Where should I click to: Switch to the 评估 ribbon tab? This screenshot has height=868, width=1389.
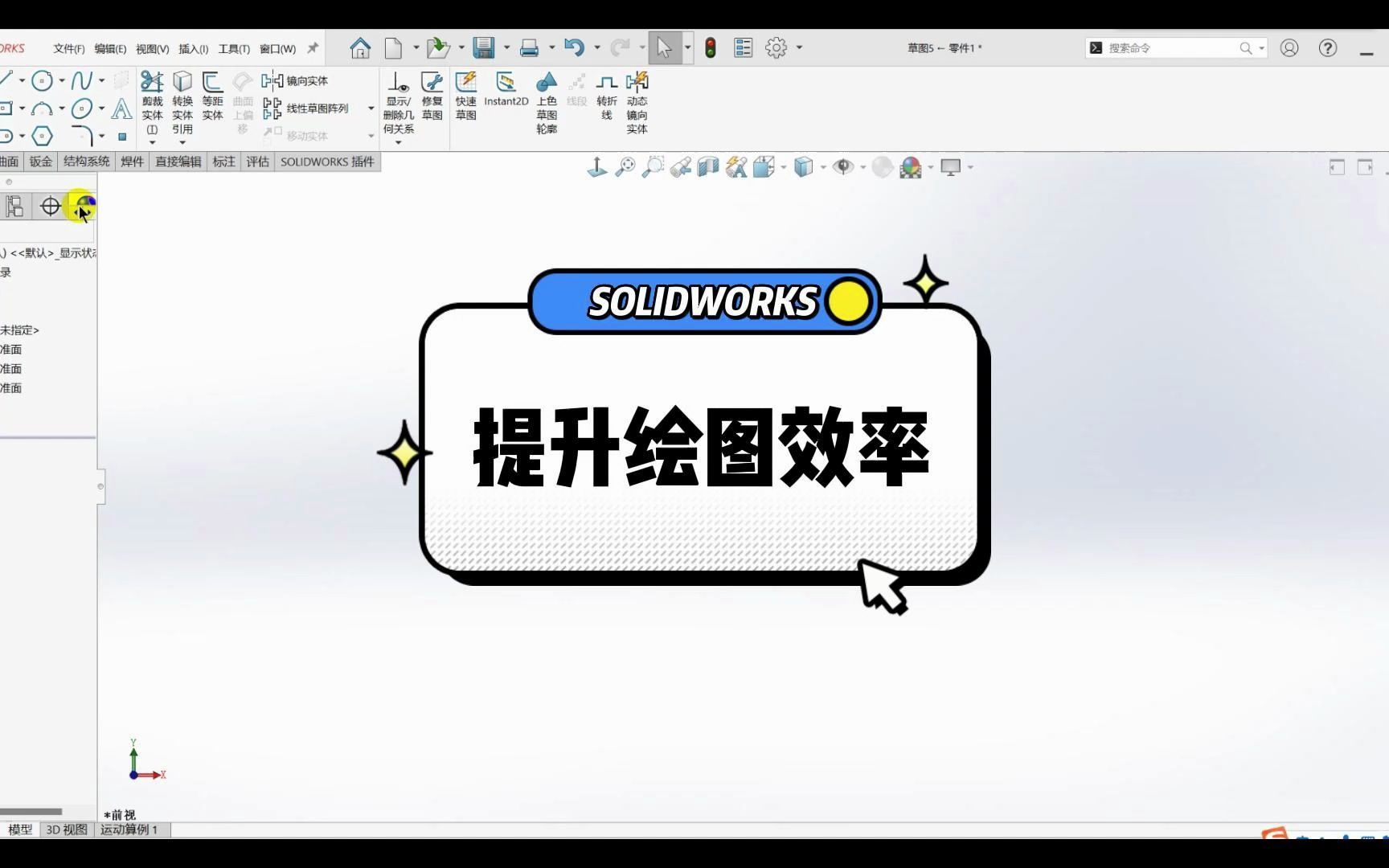(x=257, y=162)
